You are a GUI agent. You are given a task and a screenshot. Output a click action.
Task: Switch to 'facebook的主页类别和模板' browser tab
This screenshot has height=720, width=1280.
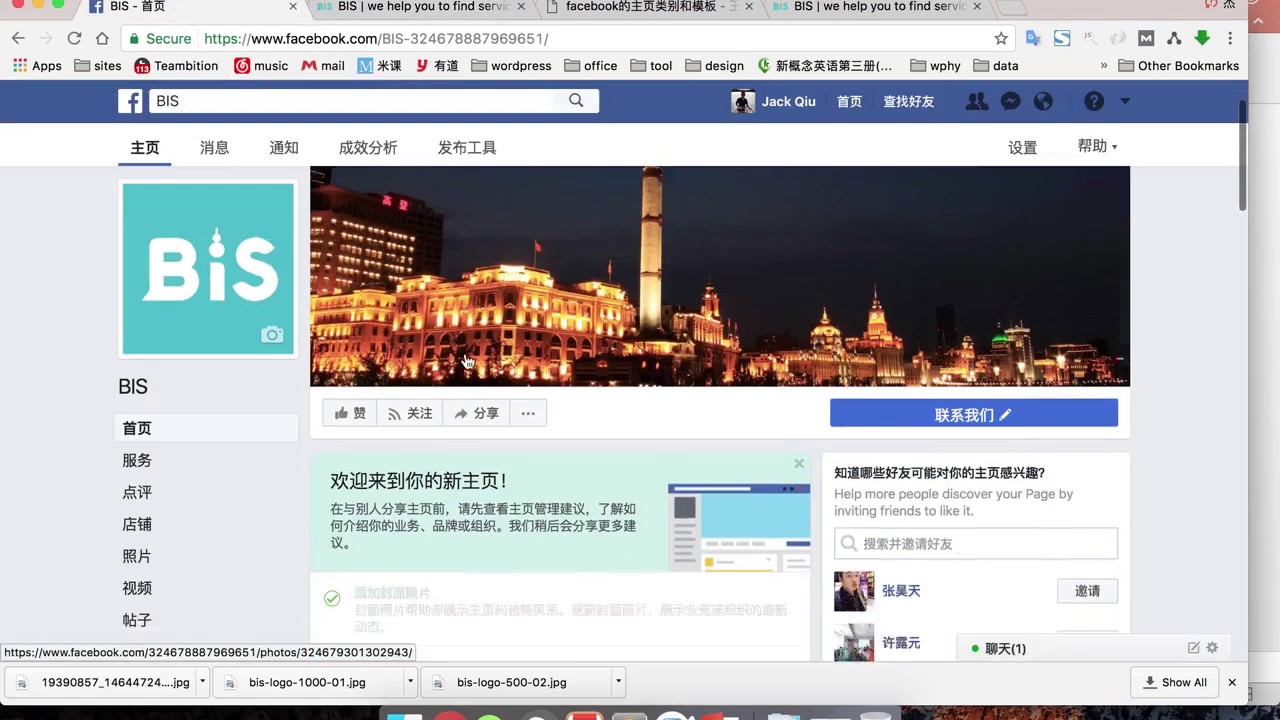[650, 7]
